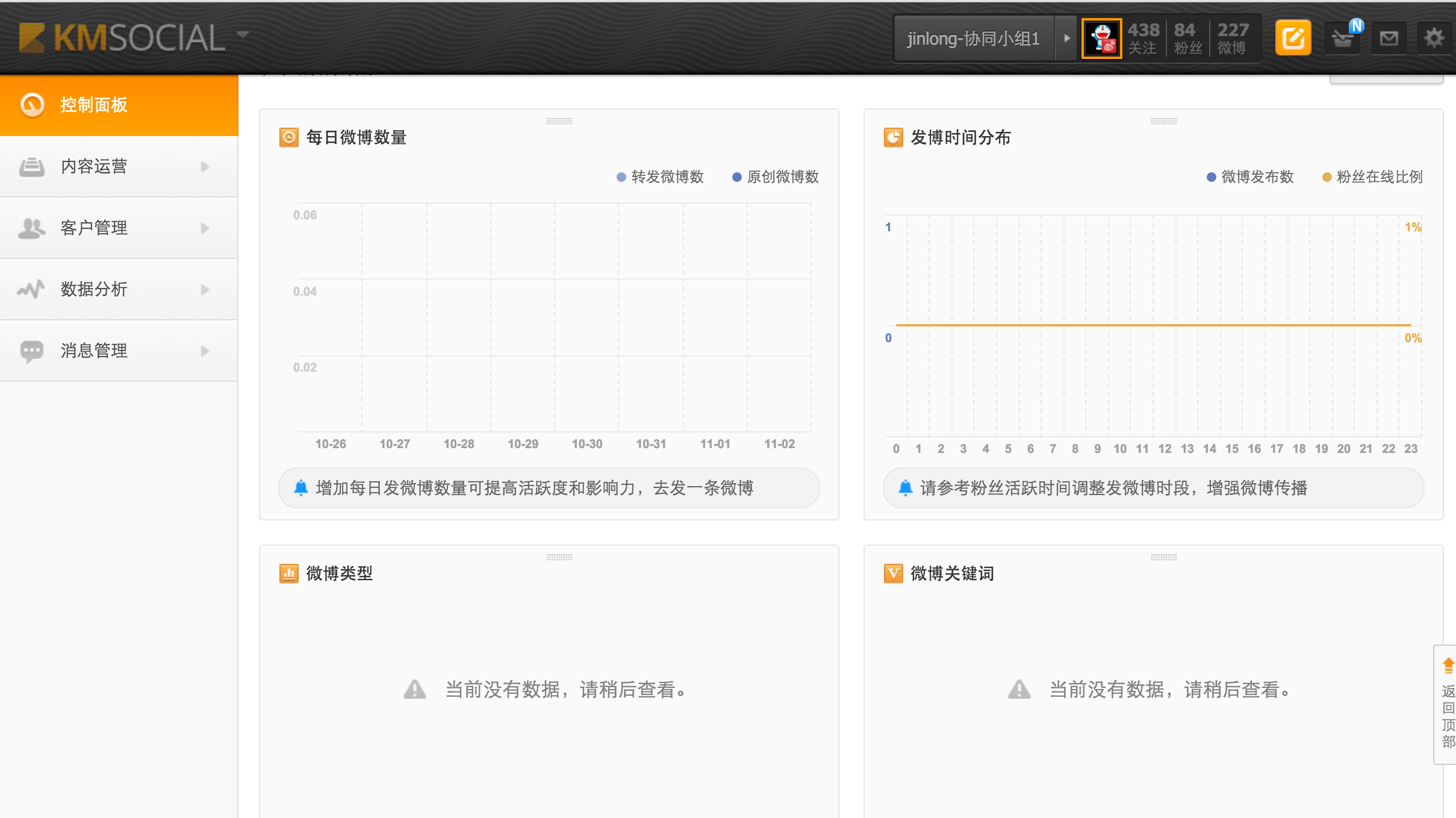Click the 每日微博数量 panel icon

pos(289,137)
